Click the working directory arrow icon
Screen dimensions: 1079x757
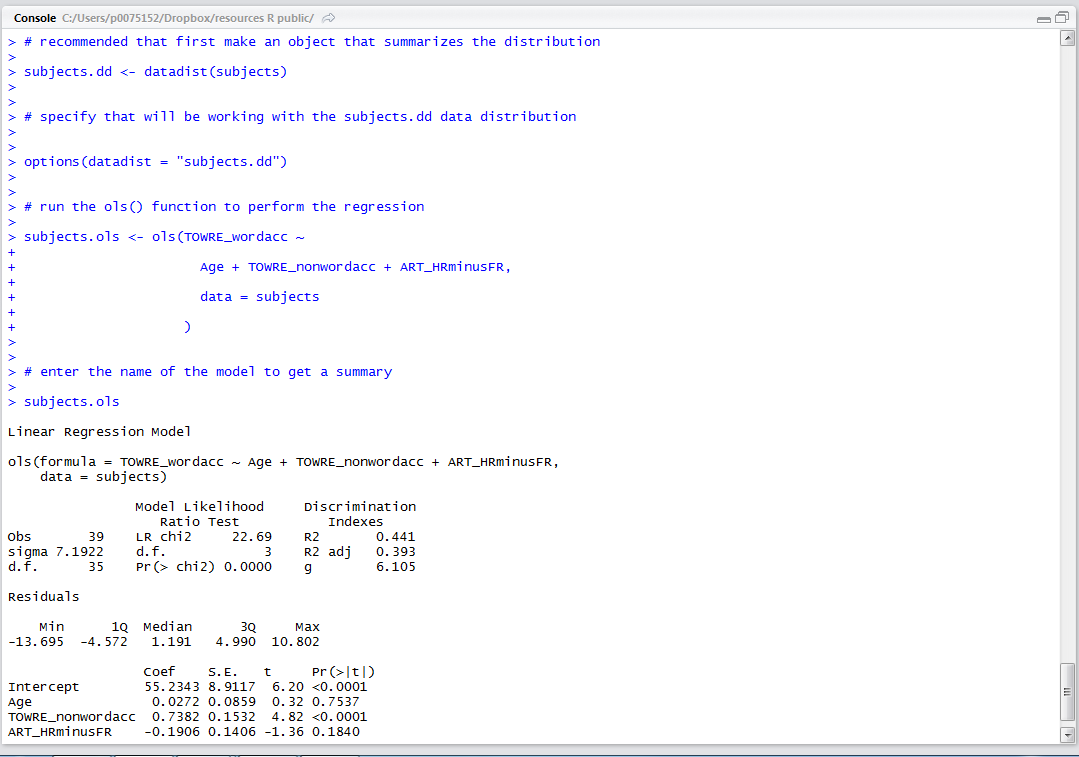point(329,18)
